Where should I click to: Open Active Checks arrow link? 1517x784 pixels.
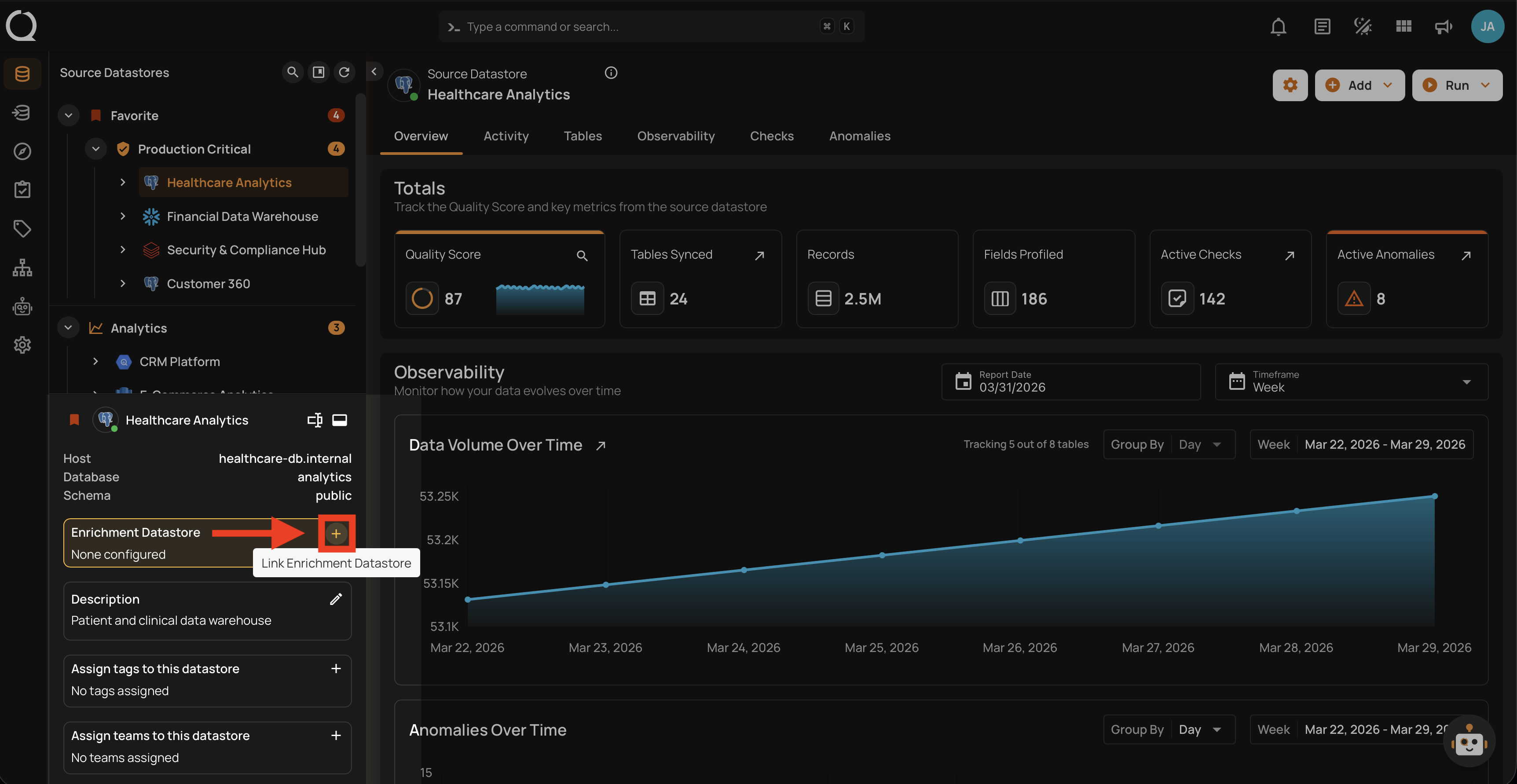point(1290,256)
